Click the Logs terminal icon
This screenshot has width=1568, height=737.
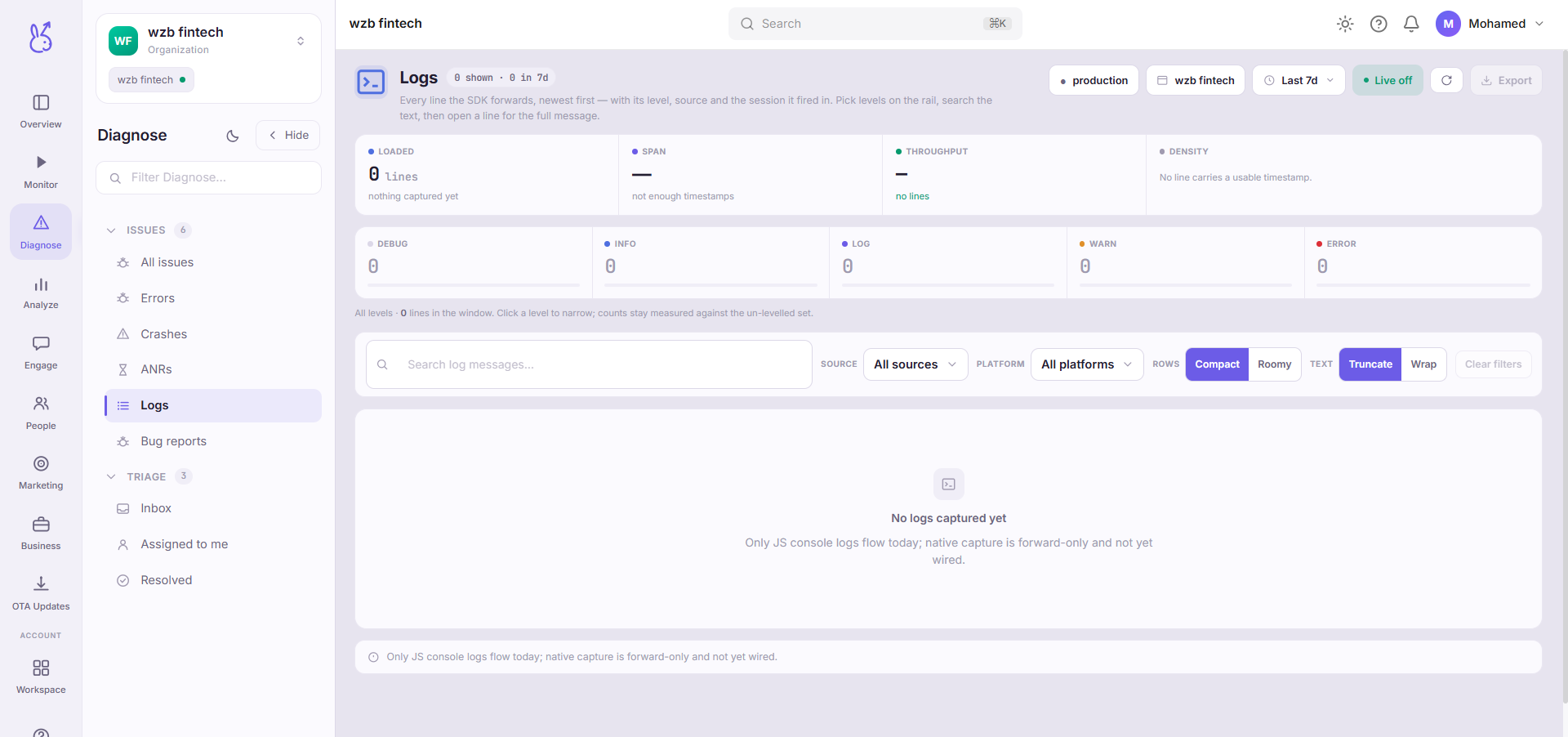pyautogui.click(x=371, y=82)
